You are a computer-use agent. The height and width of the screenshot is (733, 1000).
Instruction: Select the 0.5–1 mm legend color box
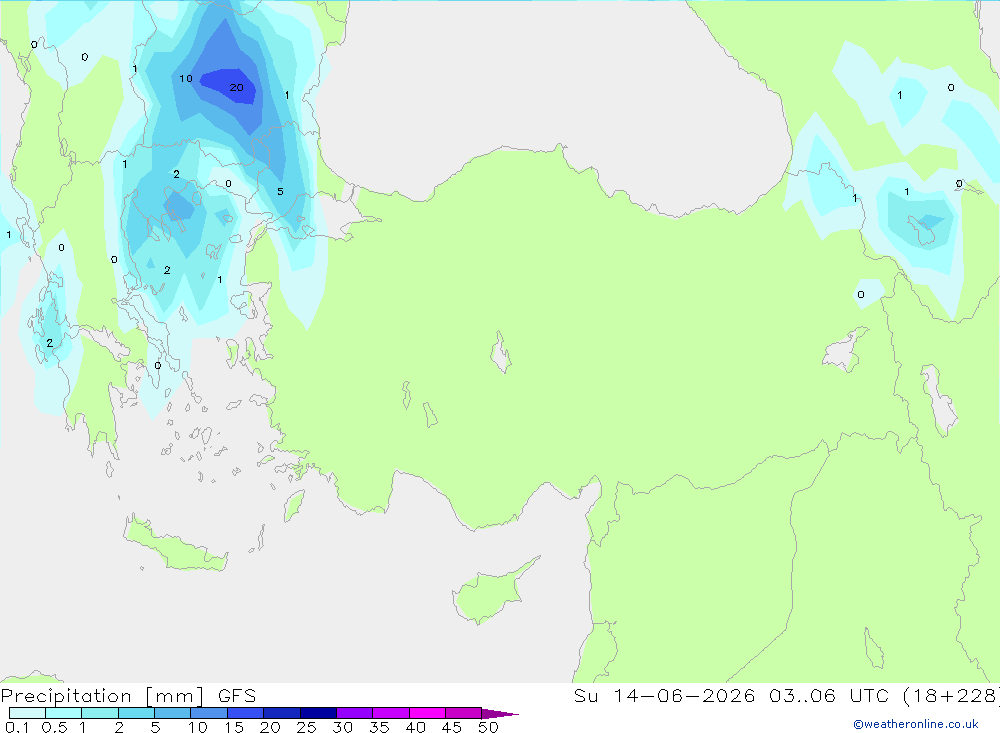[64, 713]
